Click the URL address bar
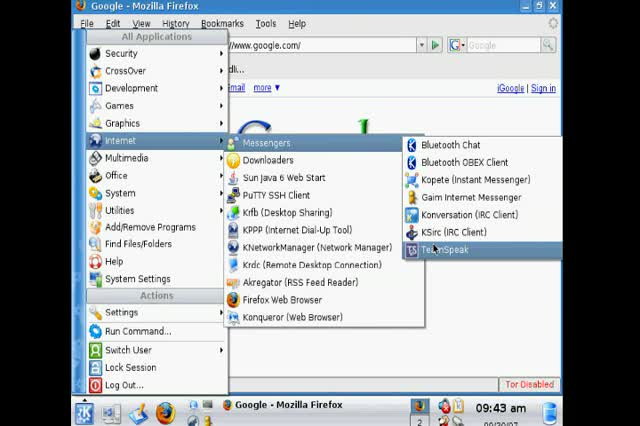The width and height of the screenshot is (640, 426). pyautogui.click(x=322, y=45)
